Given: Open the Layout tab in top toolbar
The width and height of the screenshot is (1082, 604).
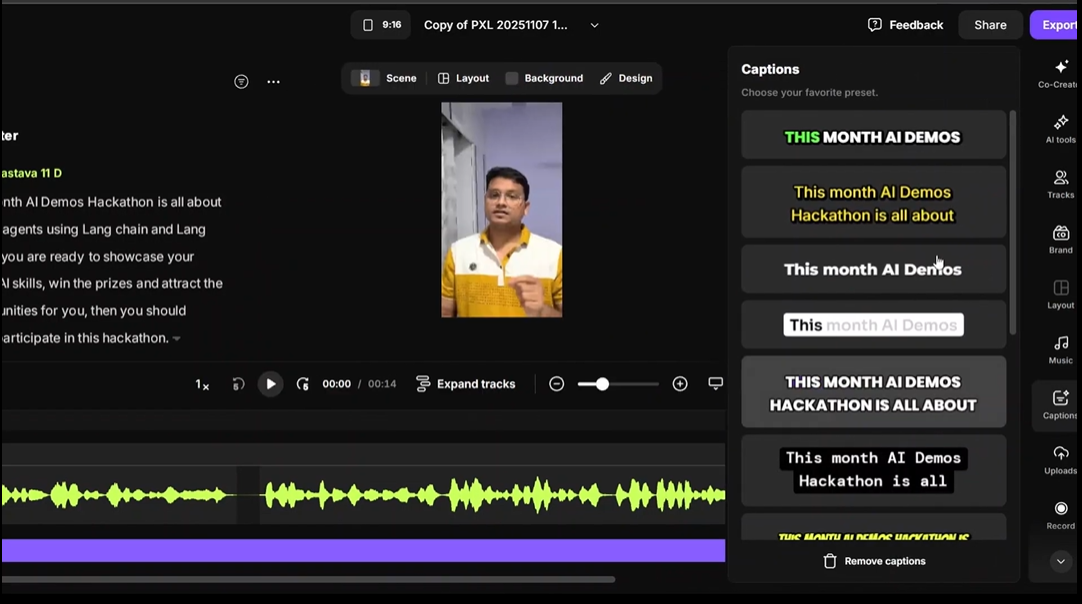Looking at the screenshot, I should click(x=464, y=78).
